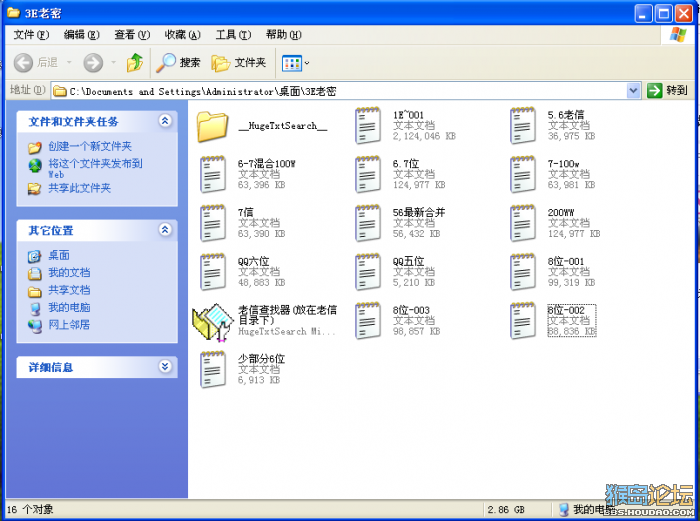Open the Back button history dropdown arrow
Image resolution: width=700 pixels, height=521 pixels.
69,63
